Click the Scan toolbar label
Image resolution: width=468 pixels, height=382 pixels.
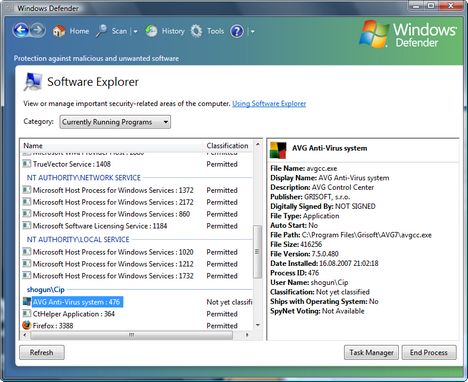click(119, 31)
